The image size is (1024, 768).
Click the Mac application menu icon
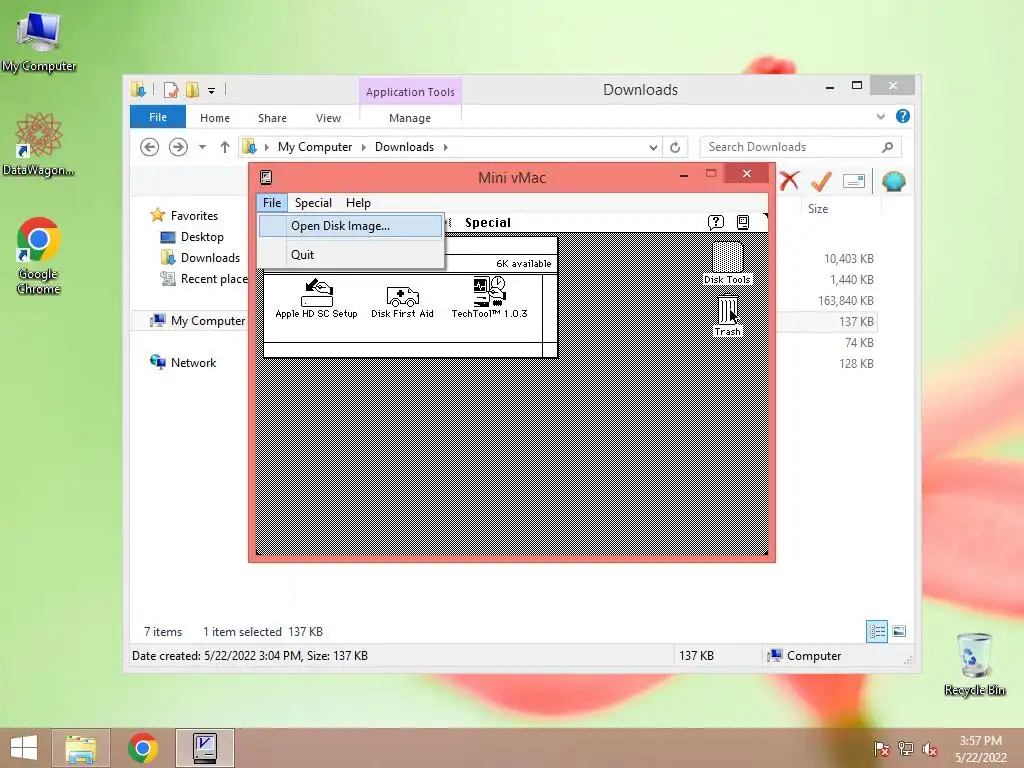click(743, 223)
